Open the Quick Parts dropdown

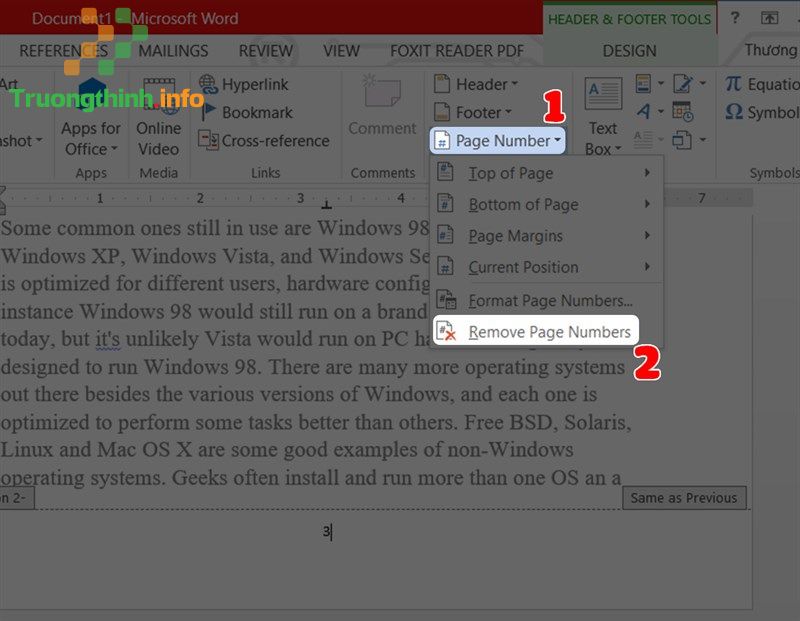(649, 83)
